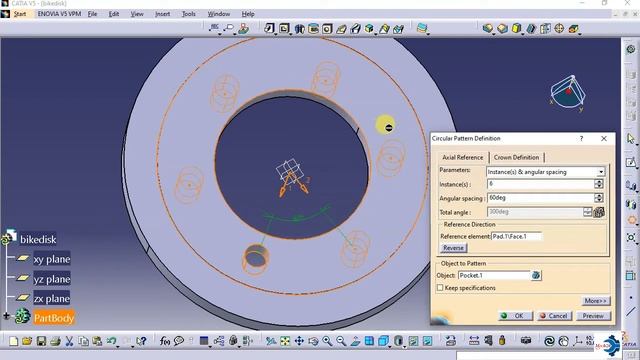Click the Angular spacing input field
640x360 pixels.
[540, 198]
